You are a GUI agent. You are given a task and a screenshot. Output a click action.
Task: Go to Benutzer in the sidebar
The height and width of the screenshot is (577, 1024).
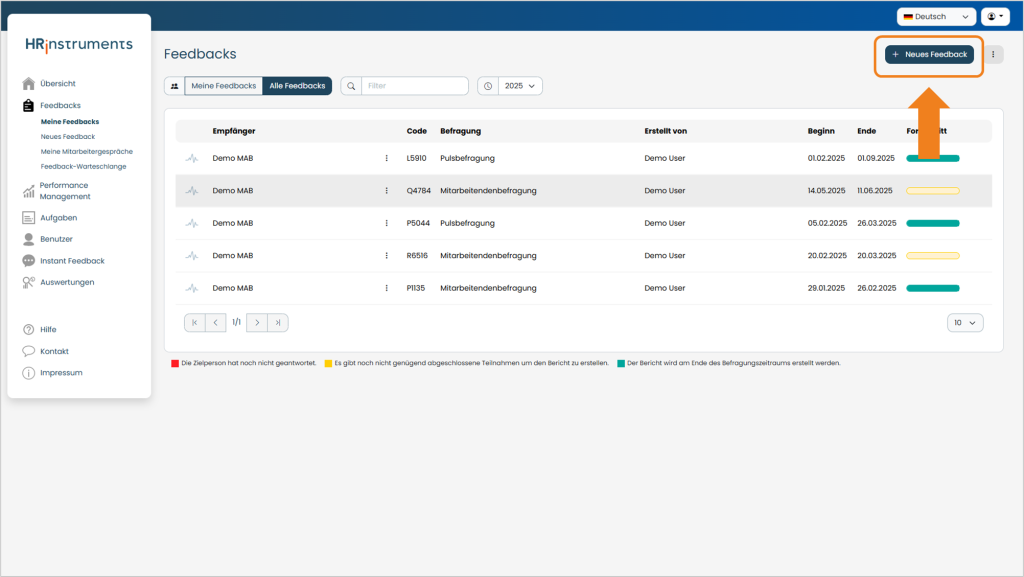tap(56, 239)
